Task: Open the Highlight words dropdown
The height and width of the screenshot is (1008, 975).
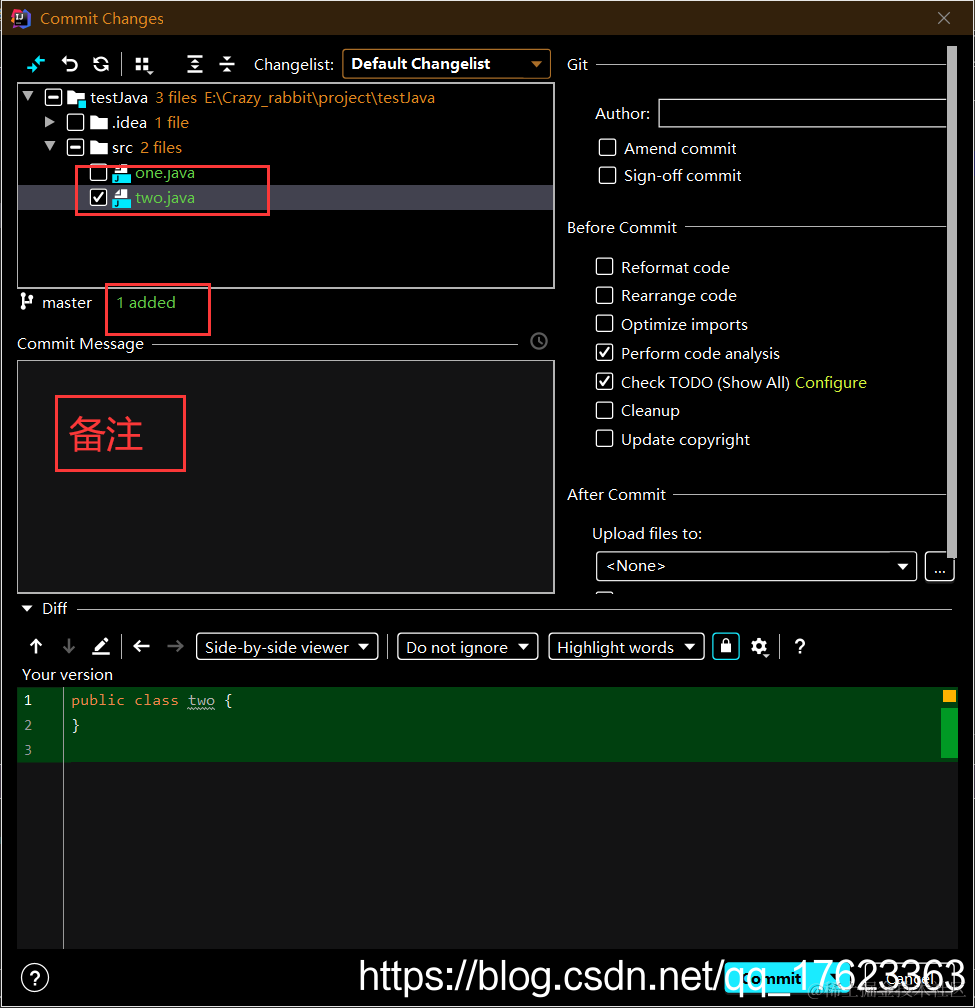Action: [626, 647]
